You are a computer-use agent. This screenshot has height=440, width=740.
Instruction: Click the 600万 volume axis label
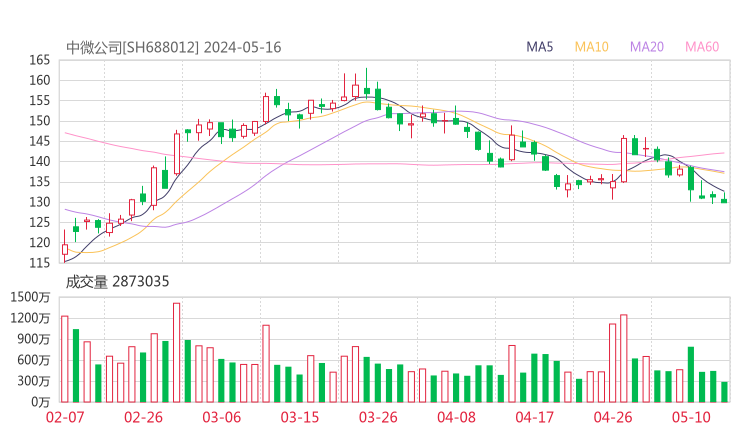tap(34, 360)
